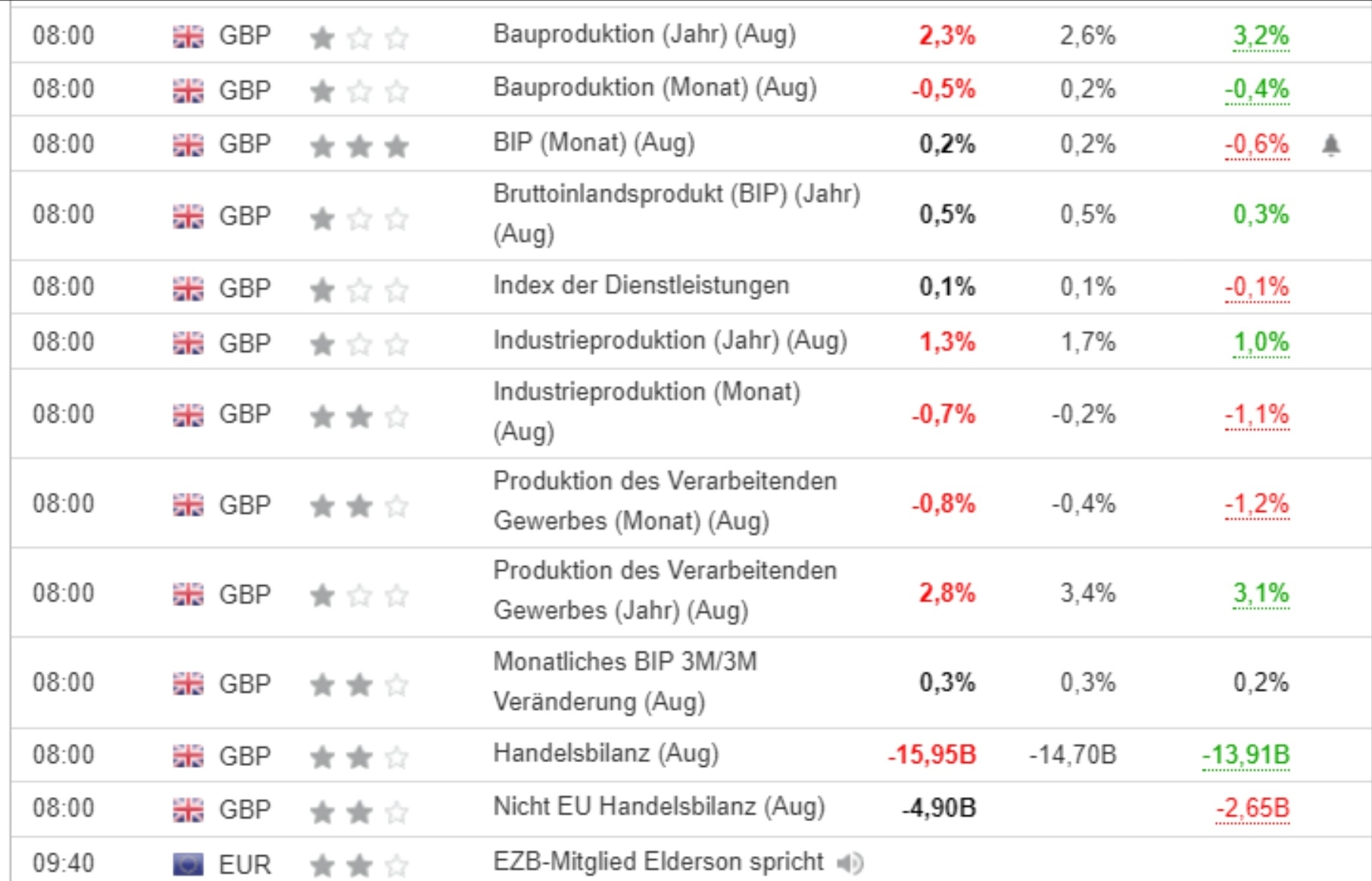Click the stars in the Nicht EU Handelsbilanz row
The width and height of the screenshot is (1372, 881).
359,811
